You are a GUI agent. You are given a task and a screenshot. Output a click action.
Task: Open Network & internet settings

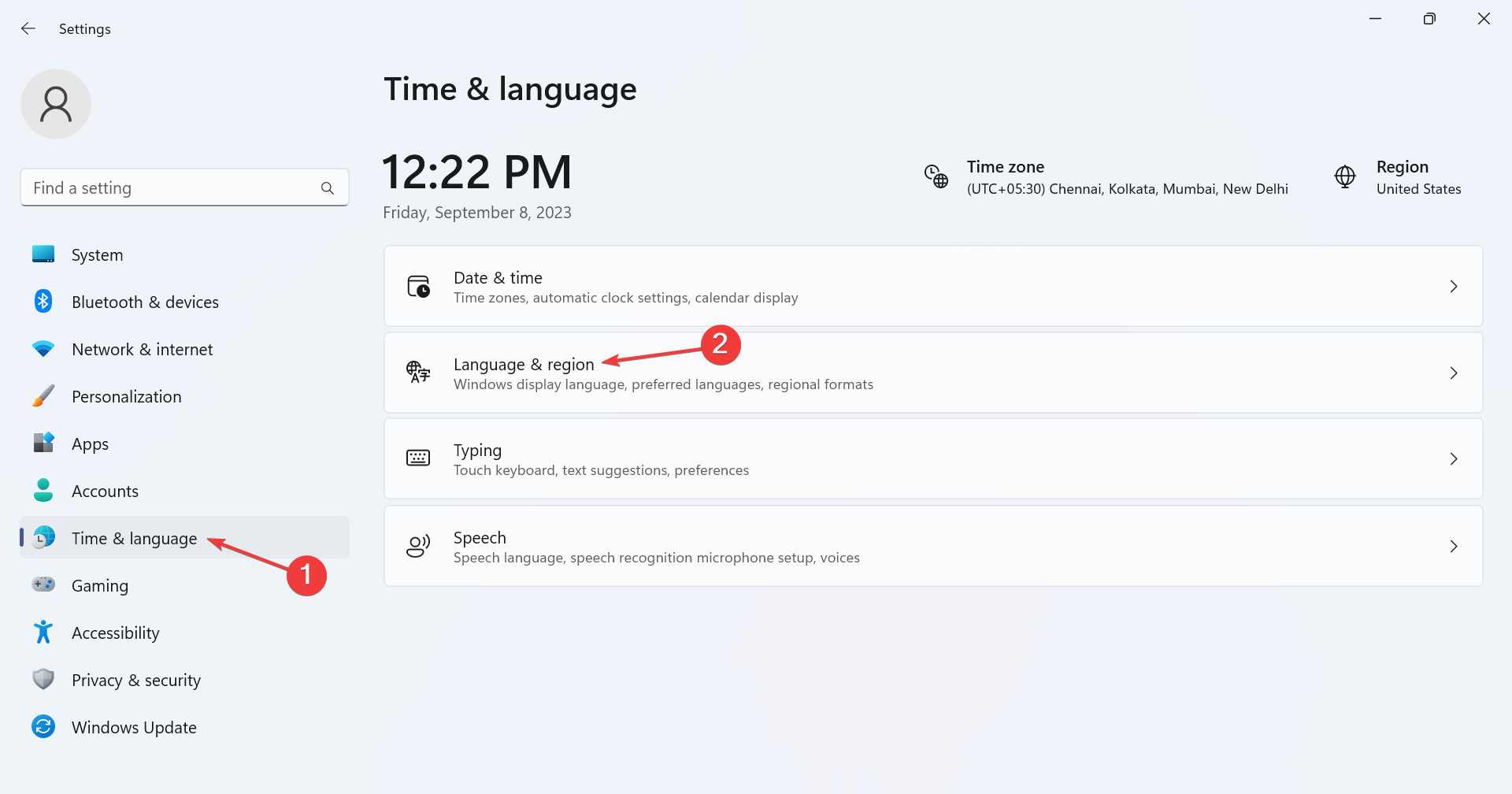pos(184,349)
